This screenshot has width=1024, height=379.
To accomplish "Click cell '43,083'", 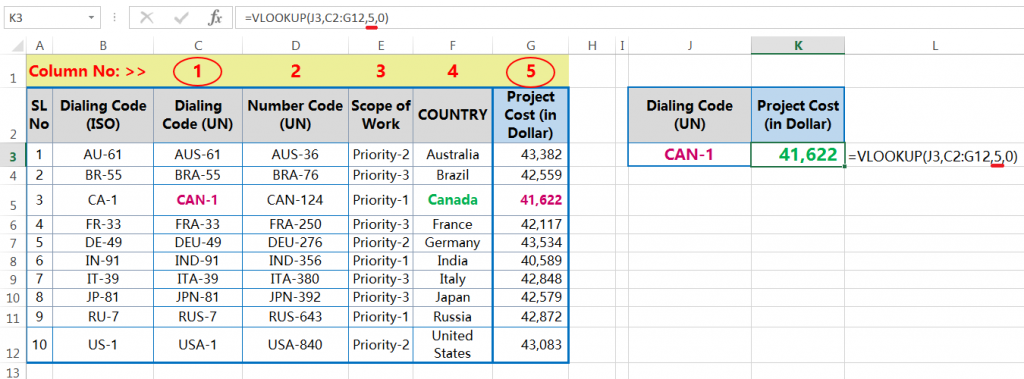I will click(x=530, y=344).
